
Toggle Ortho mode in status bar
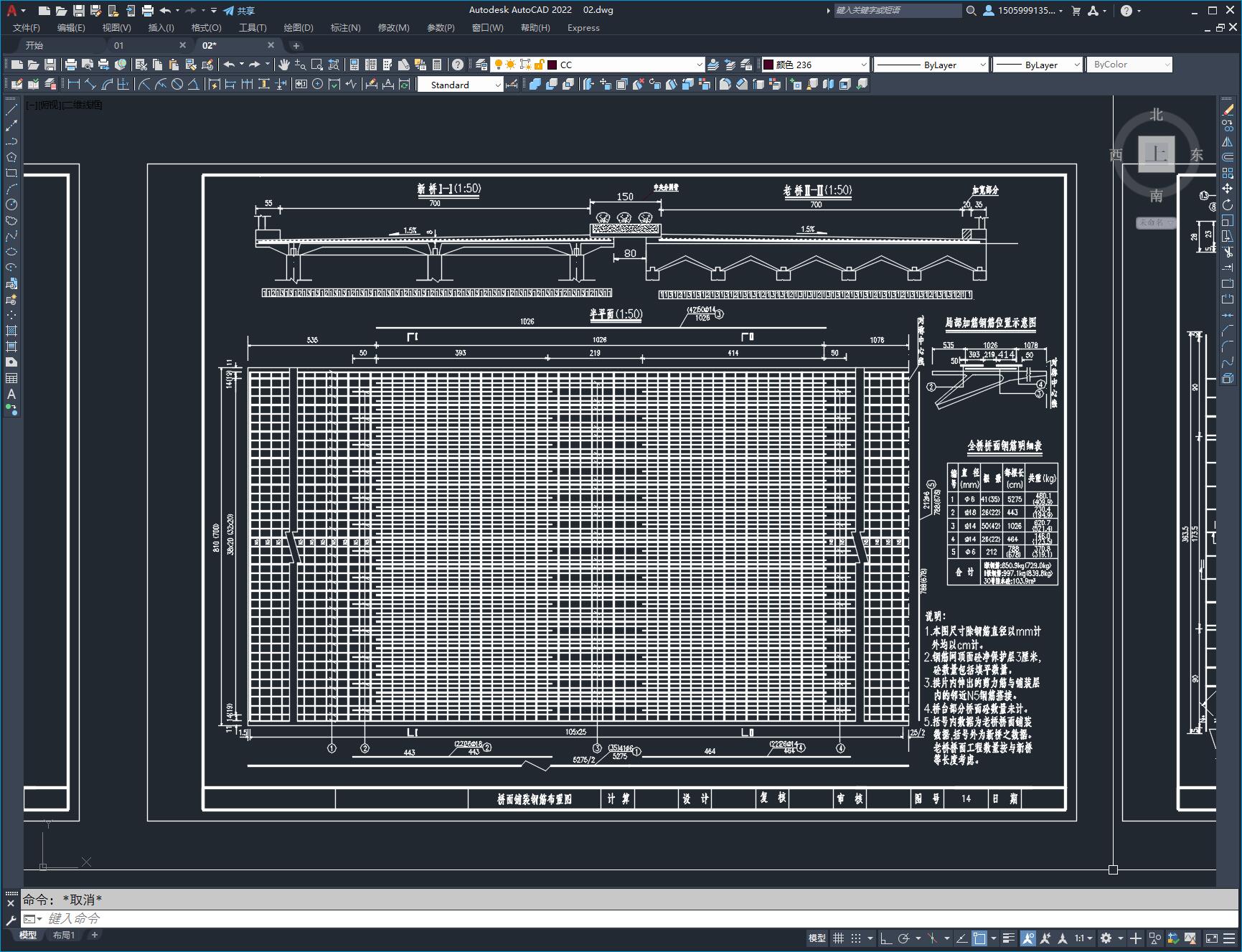pyautogui.click(x=886, y=938)
